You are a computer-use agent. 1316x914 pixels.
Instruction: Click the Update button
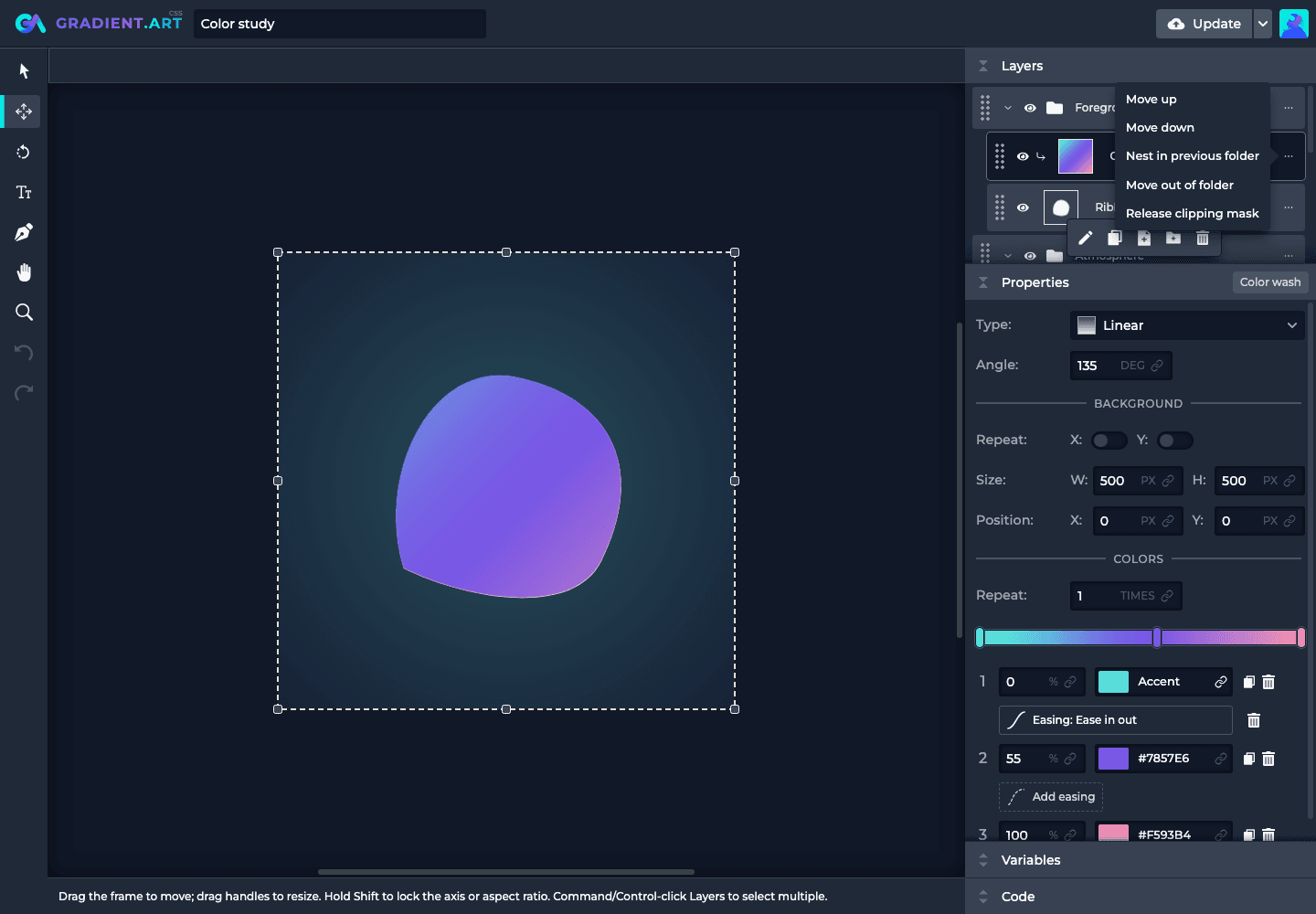pos(1205,24)
